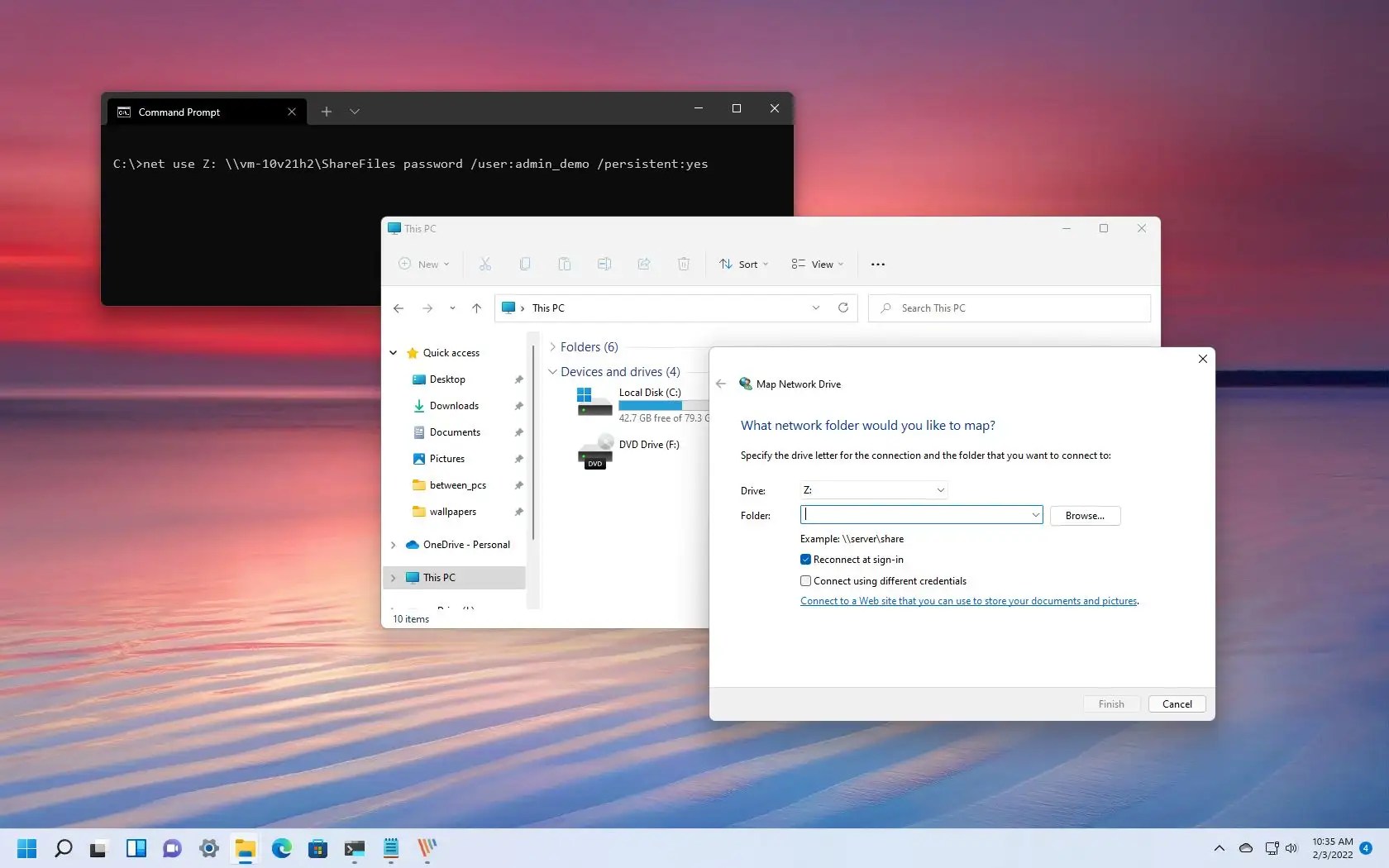The image size is (1389, 868).
Task: Open the Connect to a Web site link
Action: (968, 601)
